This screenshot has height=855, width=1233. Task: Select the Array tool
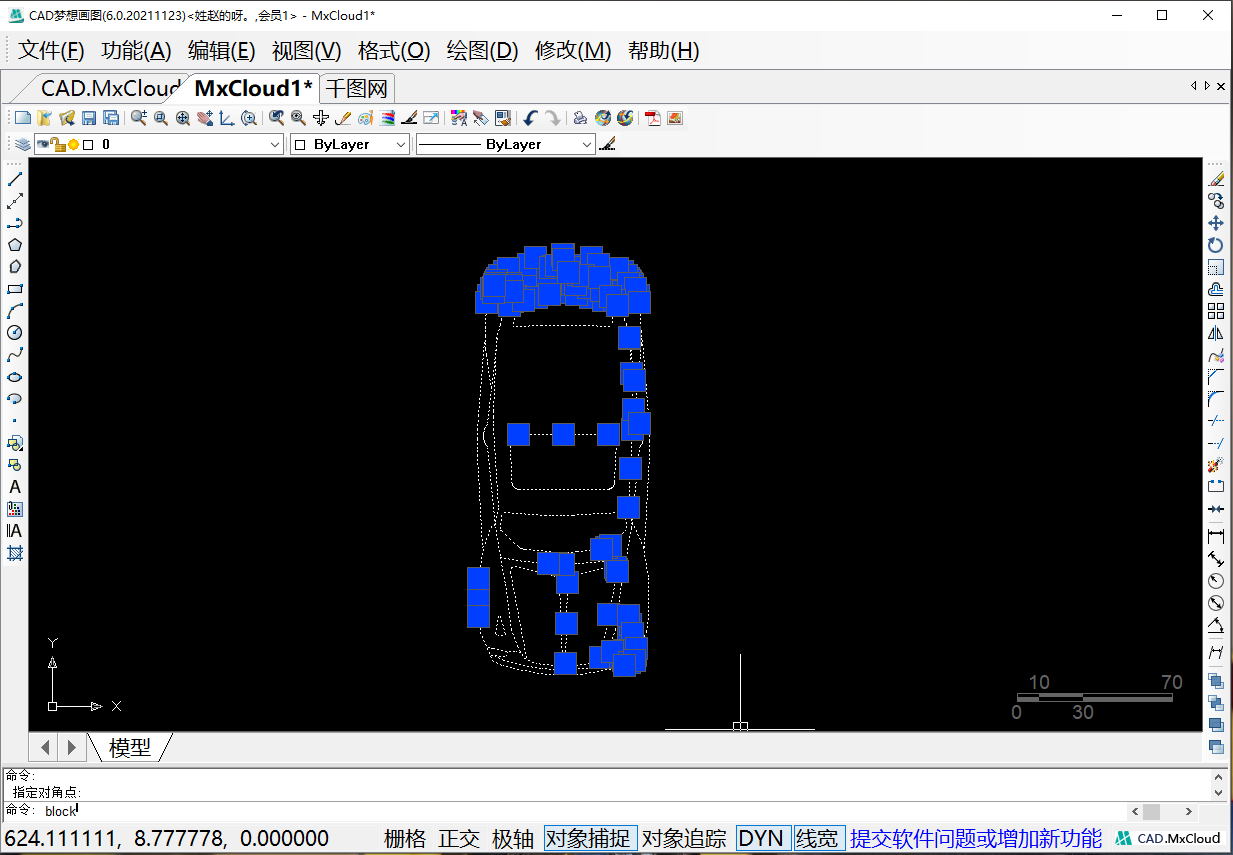(x=1216, y=311)
